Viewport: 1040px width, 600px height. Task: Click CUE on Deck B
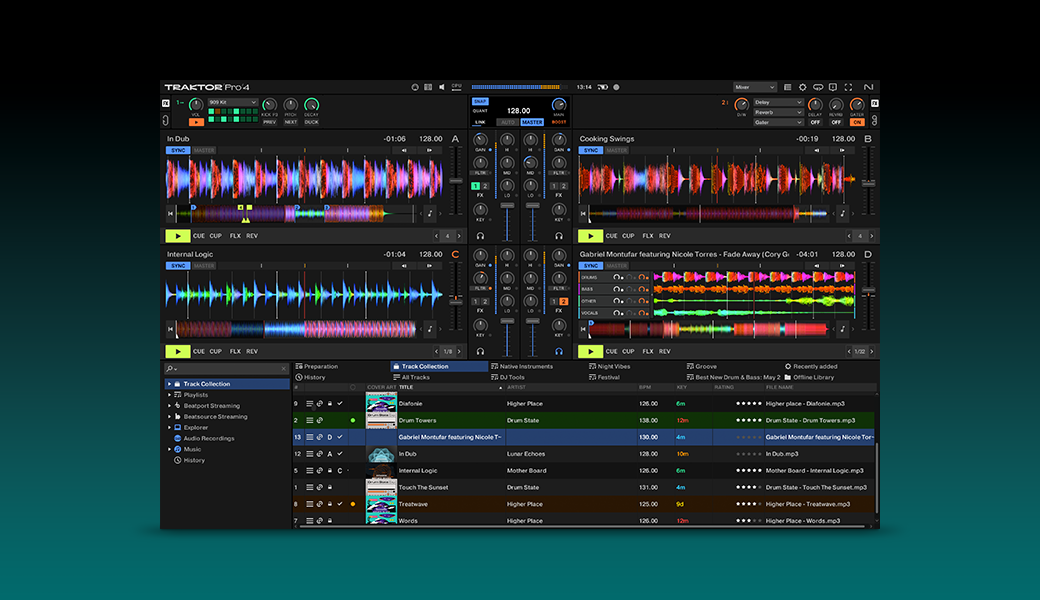coord(612,236)
